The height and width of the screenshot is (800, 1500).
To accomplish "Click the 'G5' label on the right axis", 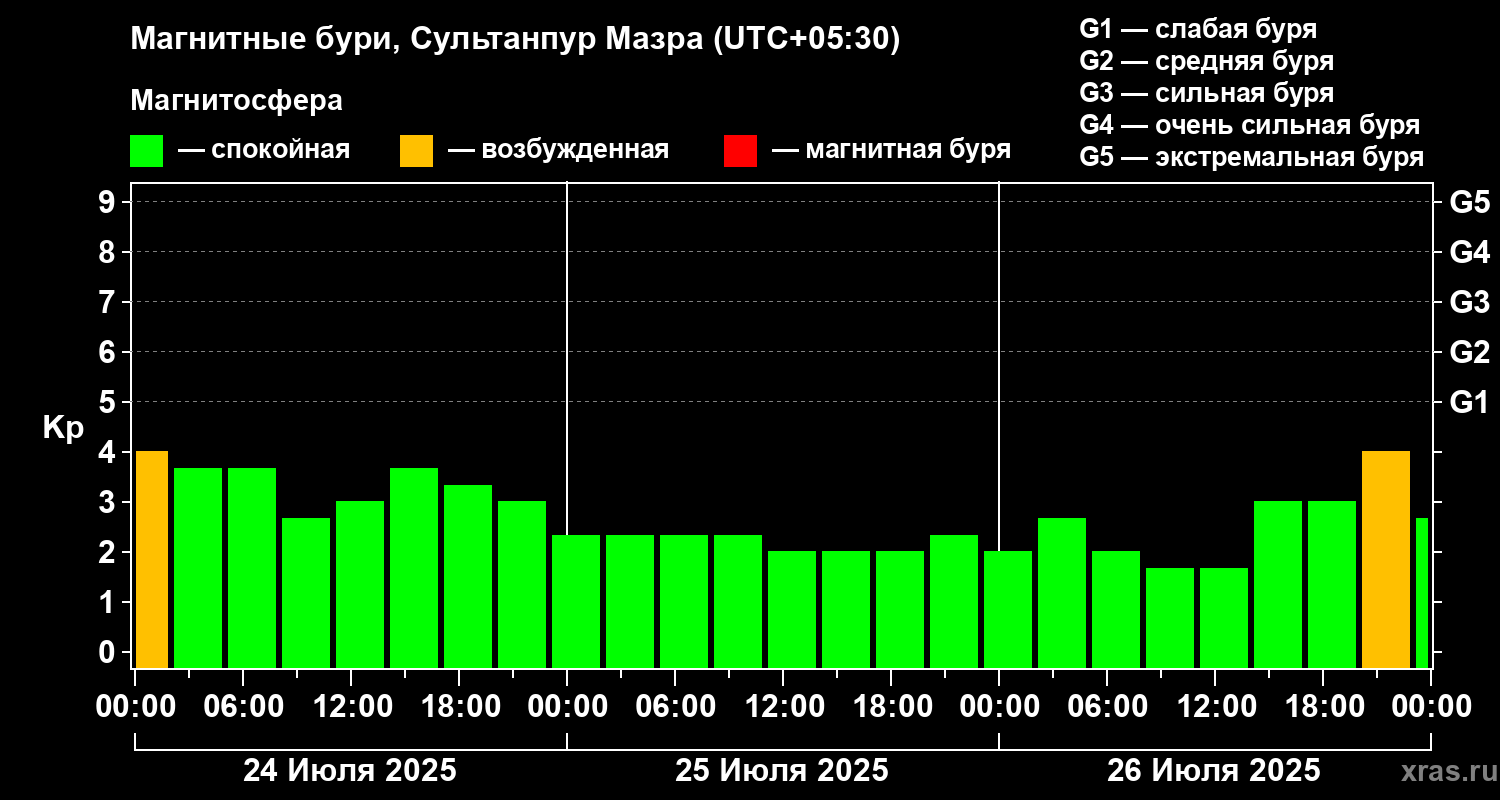I will [1469, 203].
